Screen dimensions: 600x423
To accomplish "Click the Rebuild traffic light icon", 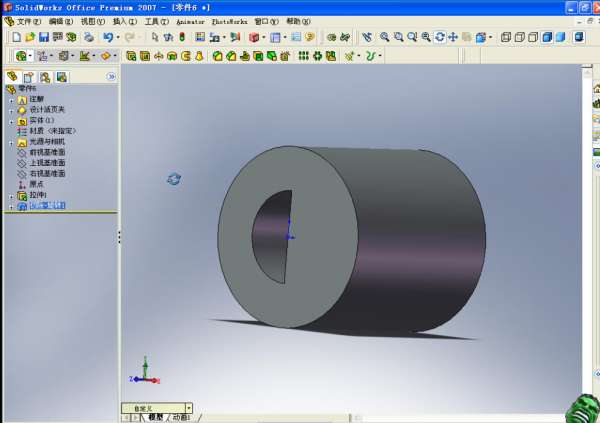I will click(184, 37).
